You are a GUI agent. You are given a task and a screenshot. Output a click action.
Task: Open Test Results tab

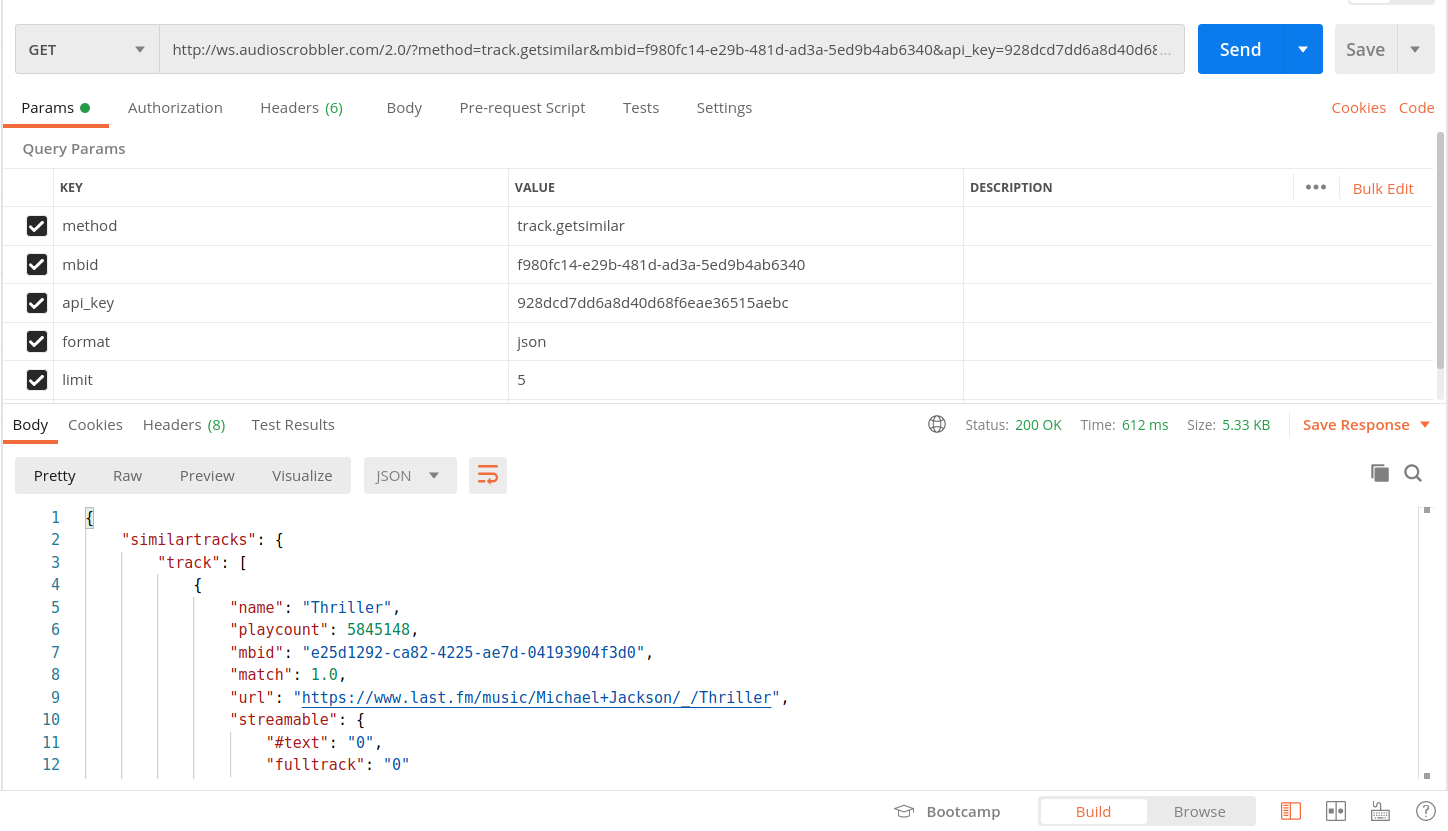click(x=293, y=424)
